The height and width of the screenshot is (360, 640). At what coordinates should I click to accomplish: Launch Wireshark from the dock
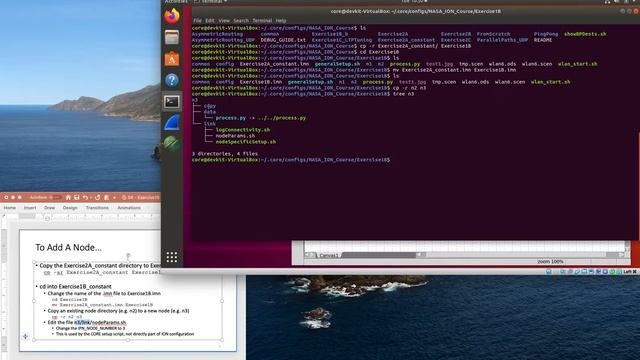172,123
